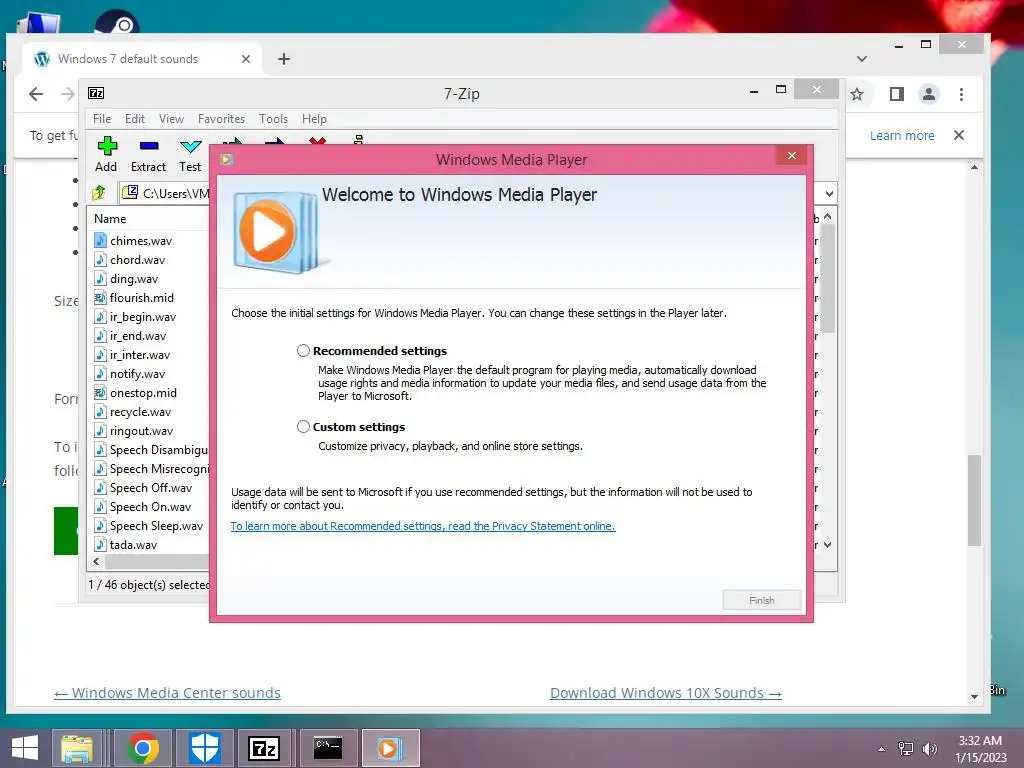Open the Privacy Statement online link
The width and height of the screenshot is (1024, 768).
[x=423, y=526]
